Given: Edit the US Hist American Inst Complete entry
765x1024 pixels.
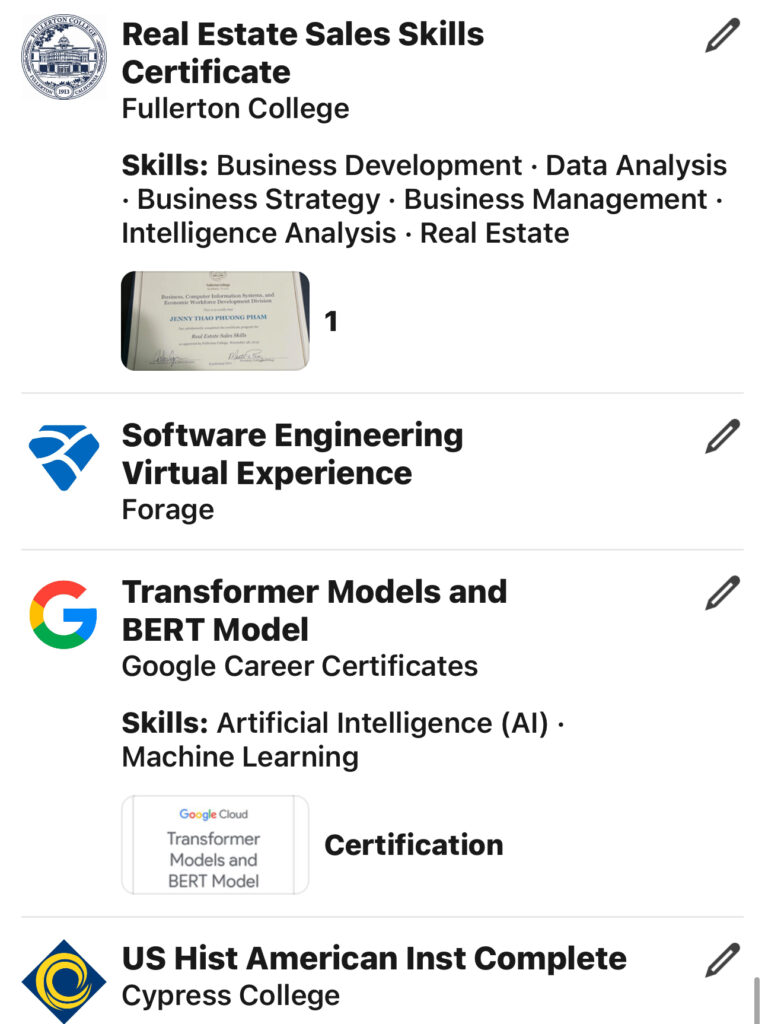Looking at the screenshot, I should point(723,959).
